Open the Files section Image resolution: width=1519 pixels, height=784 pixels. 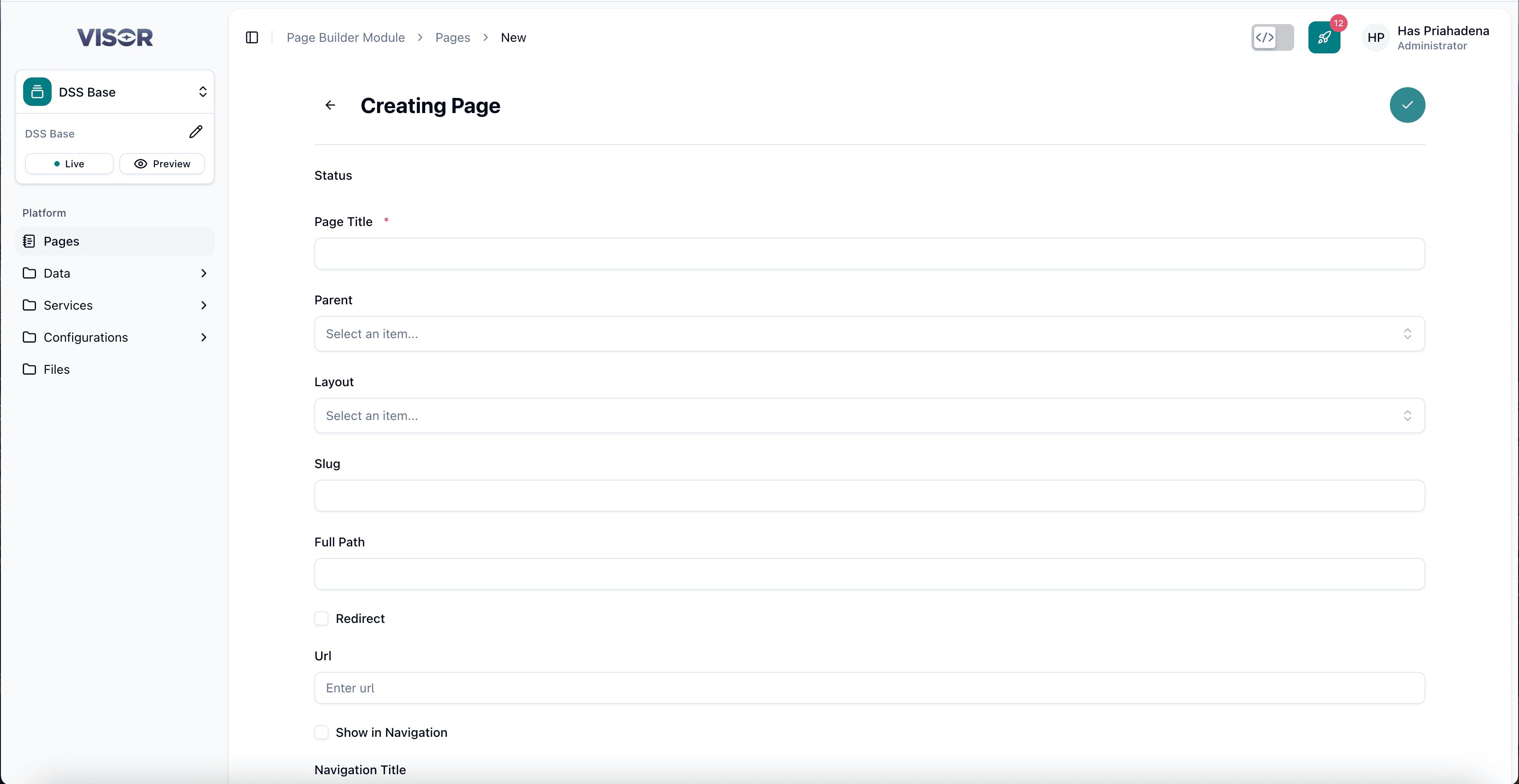56,369
